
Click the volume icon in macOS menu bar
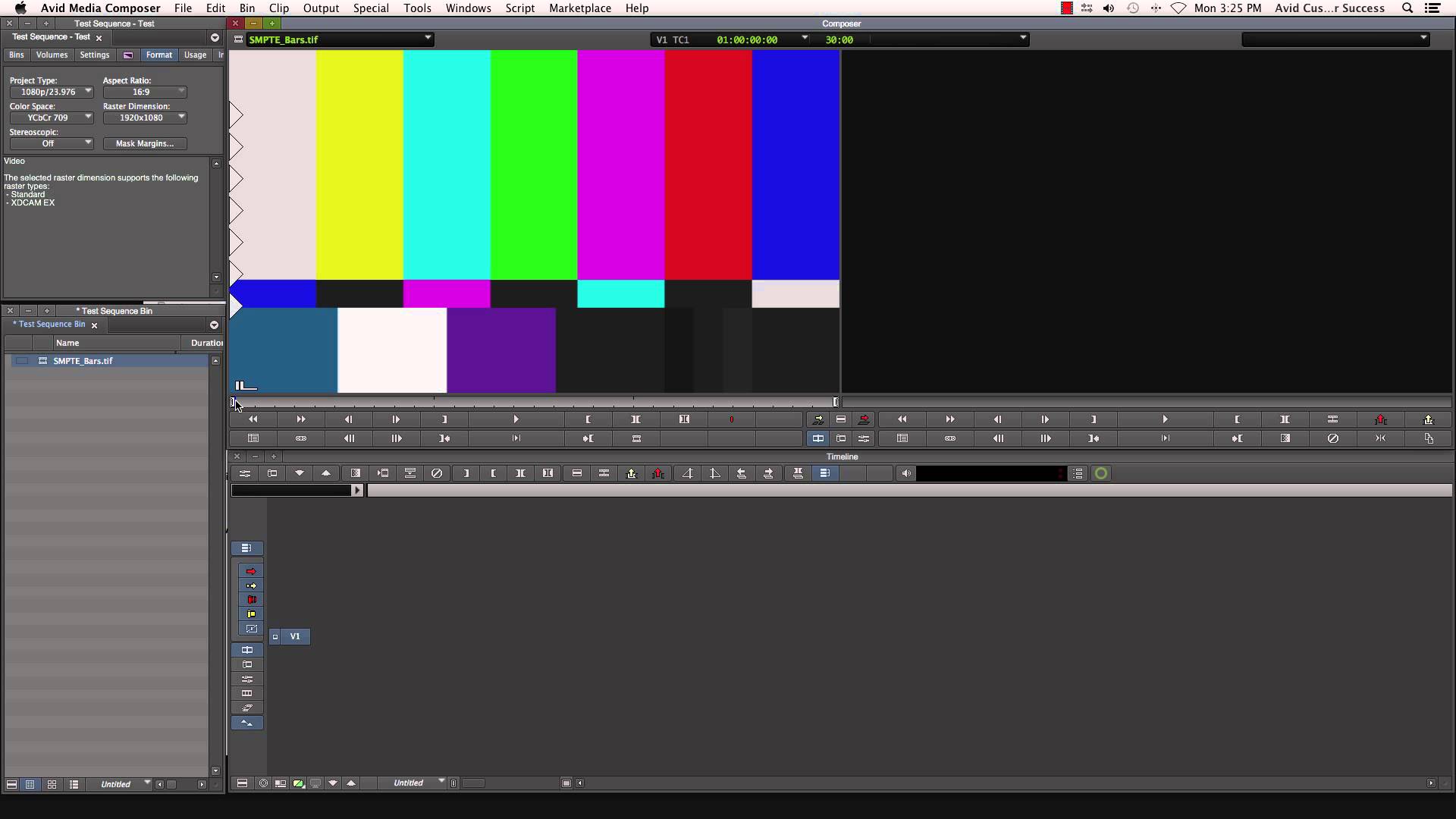pyautogui.click(x=1109, y=8)
